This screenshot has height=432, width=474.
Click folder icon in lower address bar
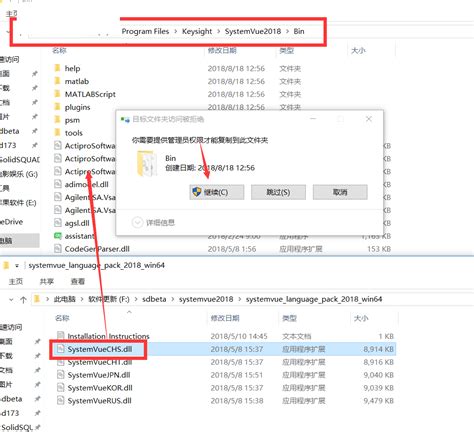pyautogui.click(x=37, y=299)
